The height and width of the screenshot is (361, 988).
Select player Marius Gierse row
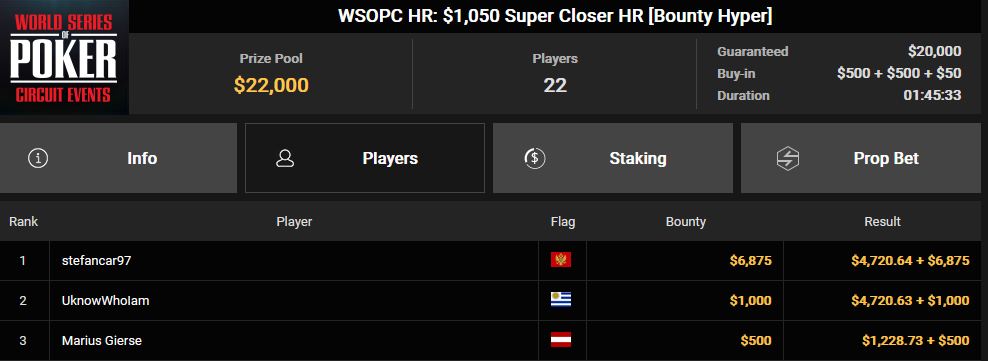point(494,341)
